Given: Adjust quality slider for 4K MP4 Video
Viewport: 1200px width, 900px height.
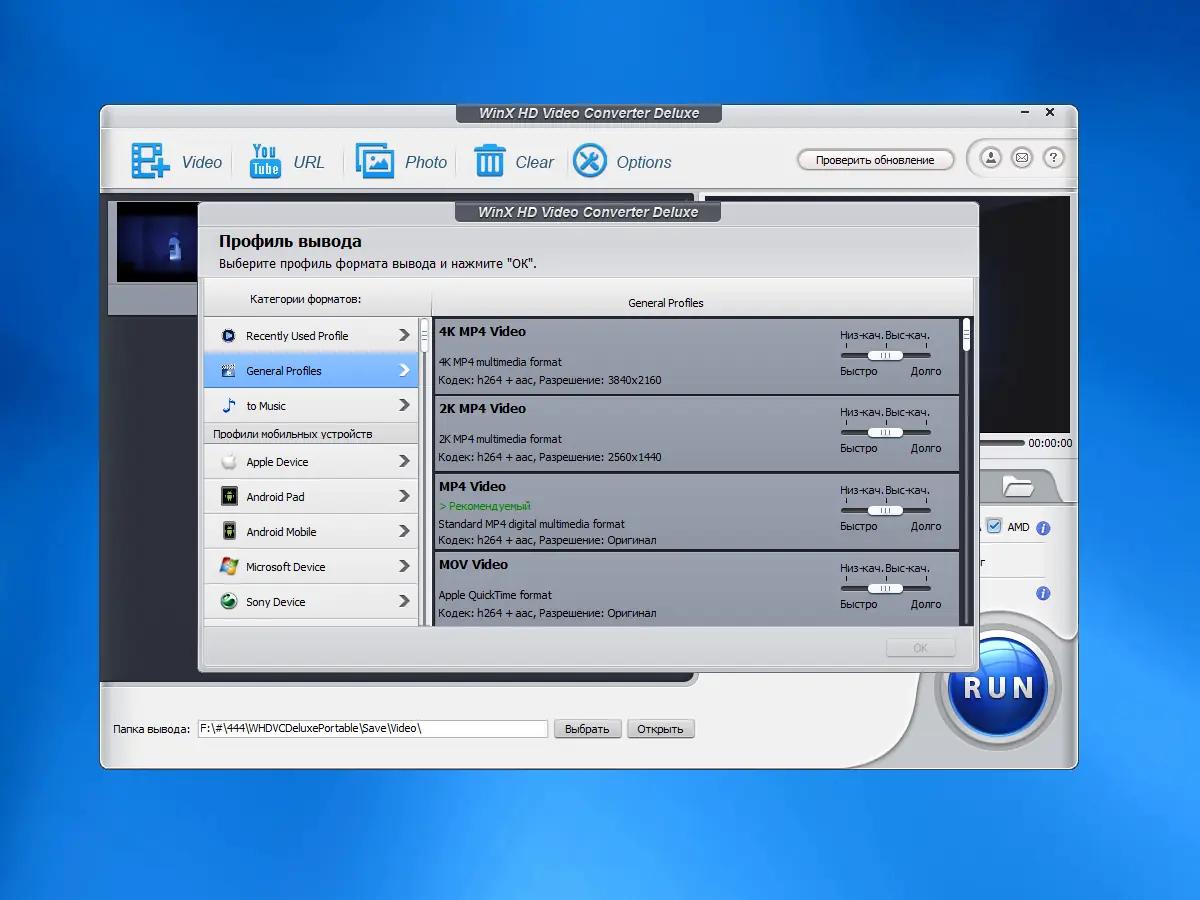Looking at the screenshot, I should (885, 355).
